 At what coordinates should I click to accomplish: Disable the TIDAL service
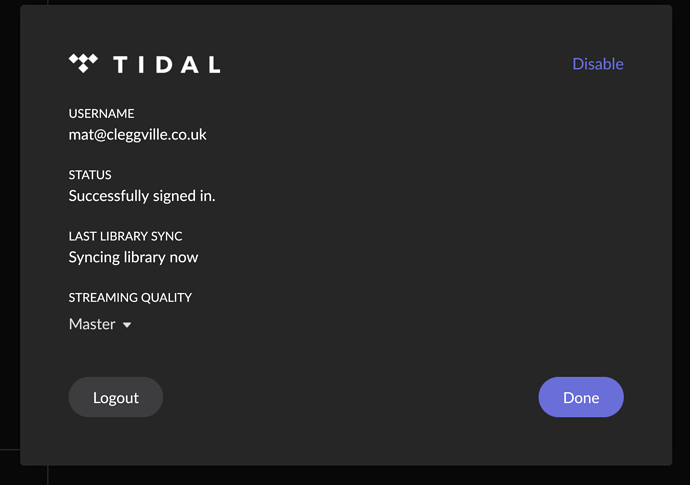pos(598,64)
